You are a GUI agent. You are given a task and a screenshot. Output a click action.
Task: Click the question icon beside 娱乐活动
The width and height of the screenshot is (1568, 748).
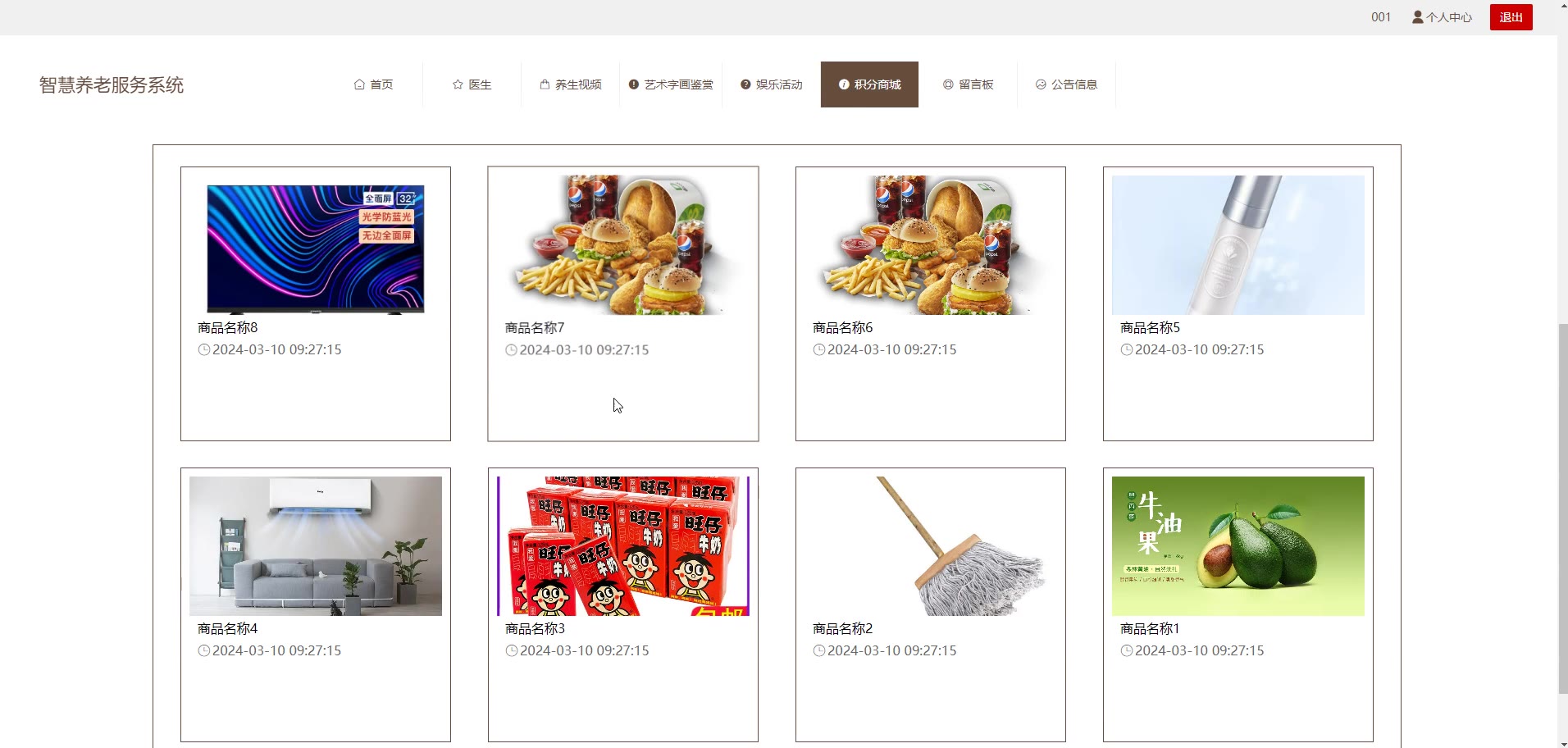coord(745,84)
